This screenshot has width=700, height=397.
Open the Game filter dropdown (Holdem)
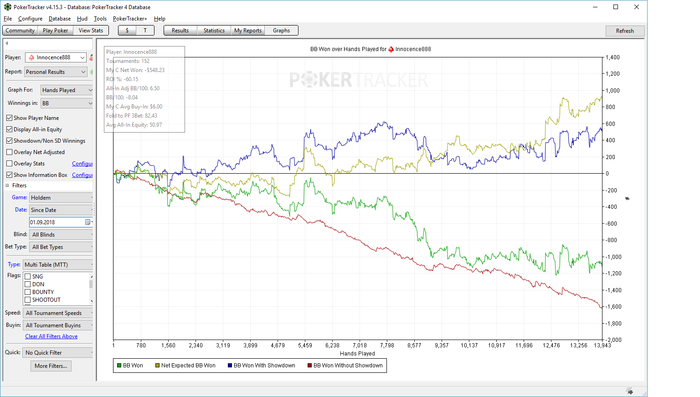(x=61, y=197)
